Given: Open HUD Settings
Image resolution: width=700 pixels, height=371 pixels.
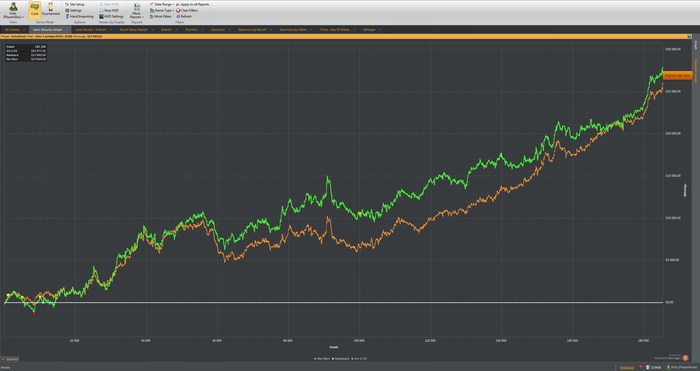Looking at the screenshot, I should point(112,17).
